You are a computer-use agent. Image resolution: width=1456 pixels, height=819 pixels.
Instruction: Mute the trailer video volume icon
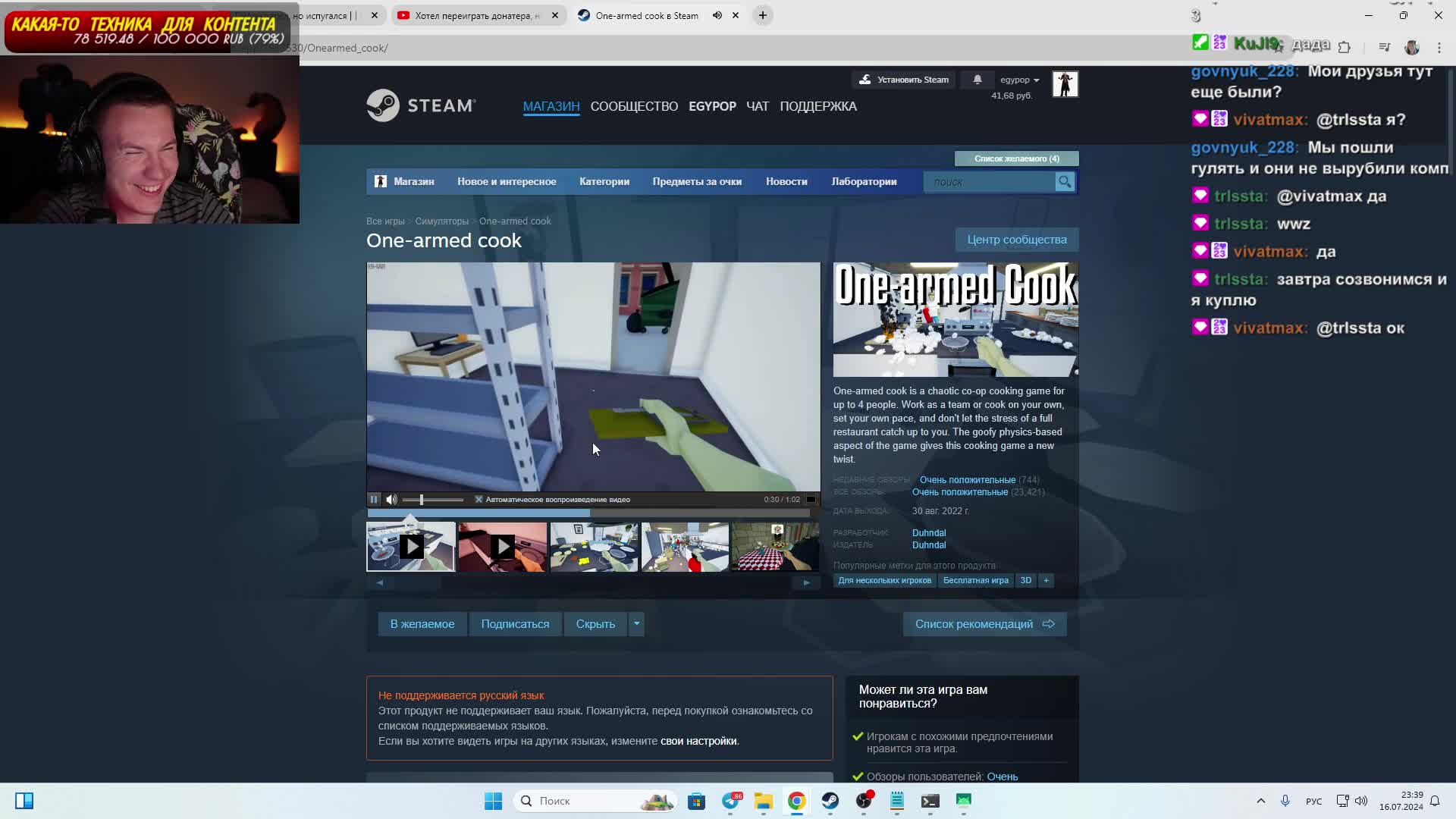pyautogui.click(x=391, y=499)
